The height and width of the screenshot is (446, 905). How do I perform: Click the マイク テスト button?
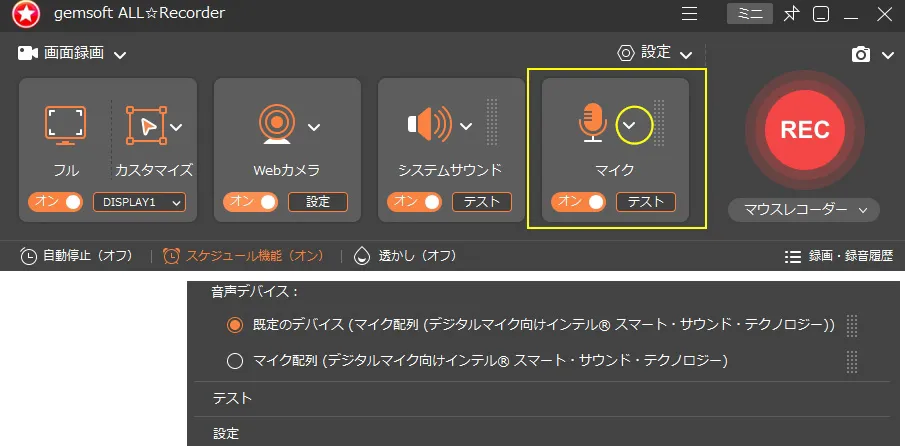[646, 202]
